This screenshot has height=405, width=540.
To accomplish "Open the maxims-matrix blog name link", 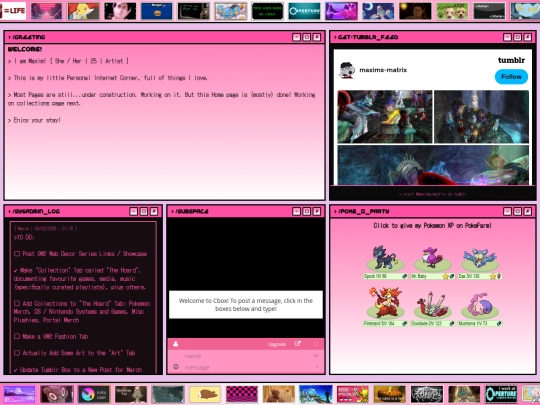I will (x=383, y=70).
